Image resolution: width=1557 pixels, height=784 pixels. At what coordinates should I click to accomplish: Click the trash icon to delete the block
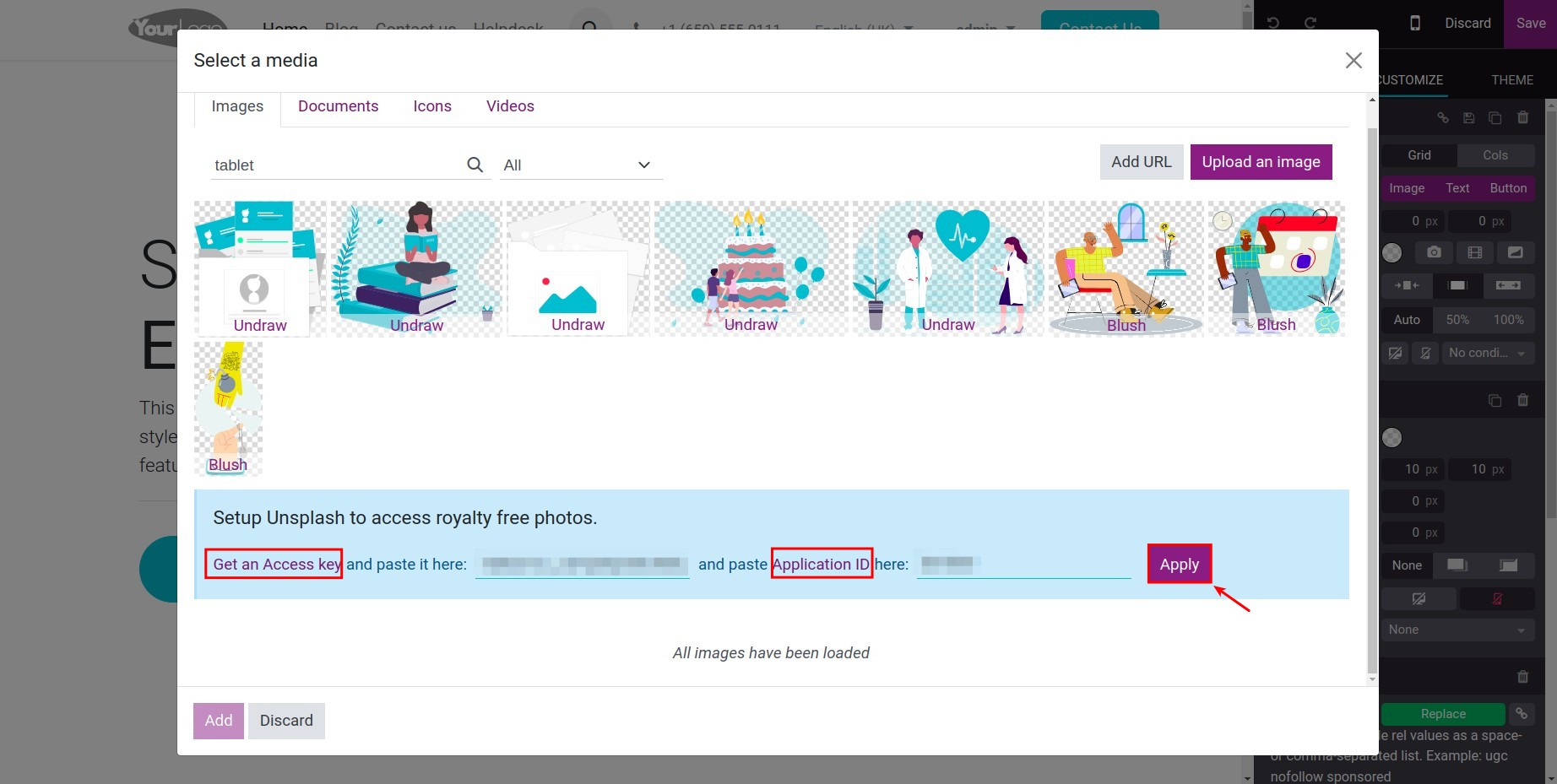[x=1522, y=118]
